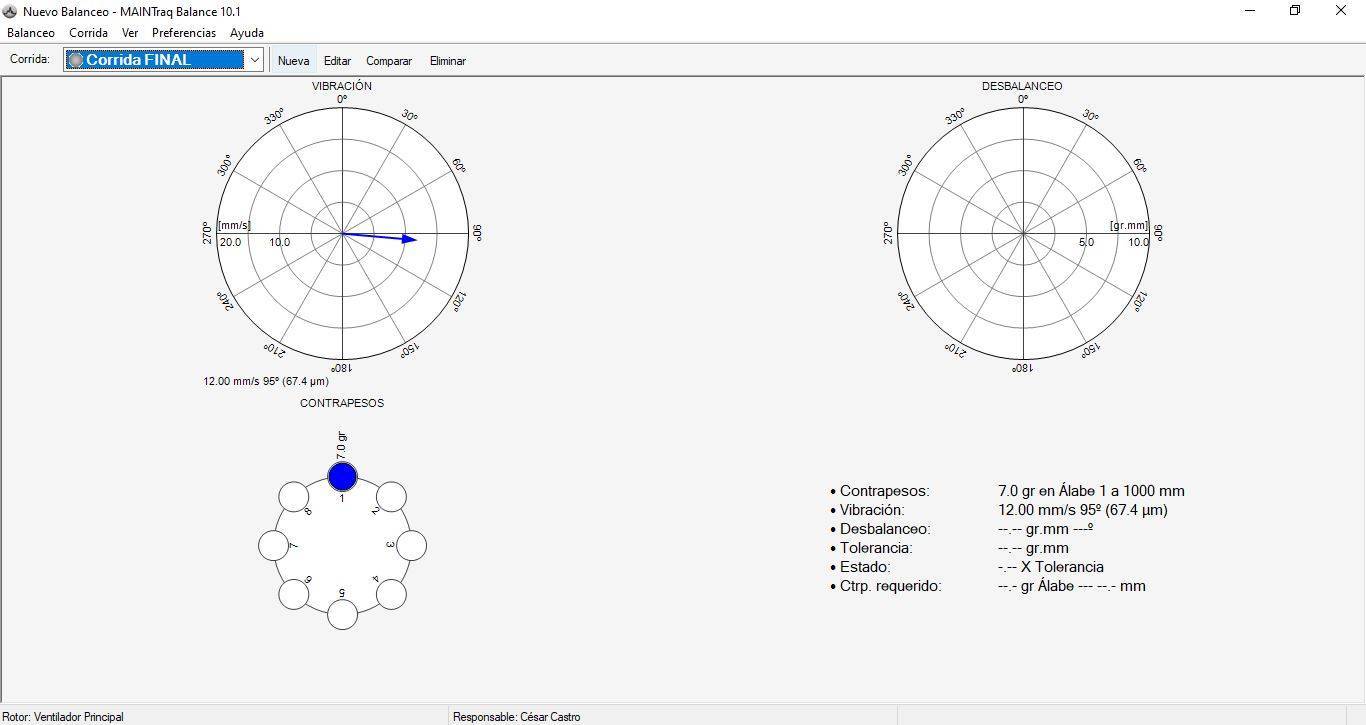Open the Corrida dropdown list
1366x725 pixels.
pos(255,60)
